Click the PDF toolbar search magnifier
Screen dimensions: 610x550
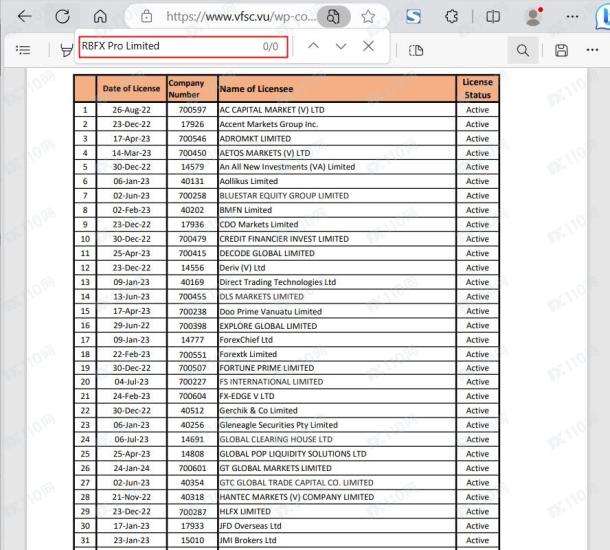[523, 50]
